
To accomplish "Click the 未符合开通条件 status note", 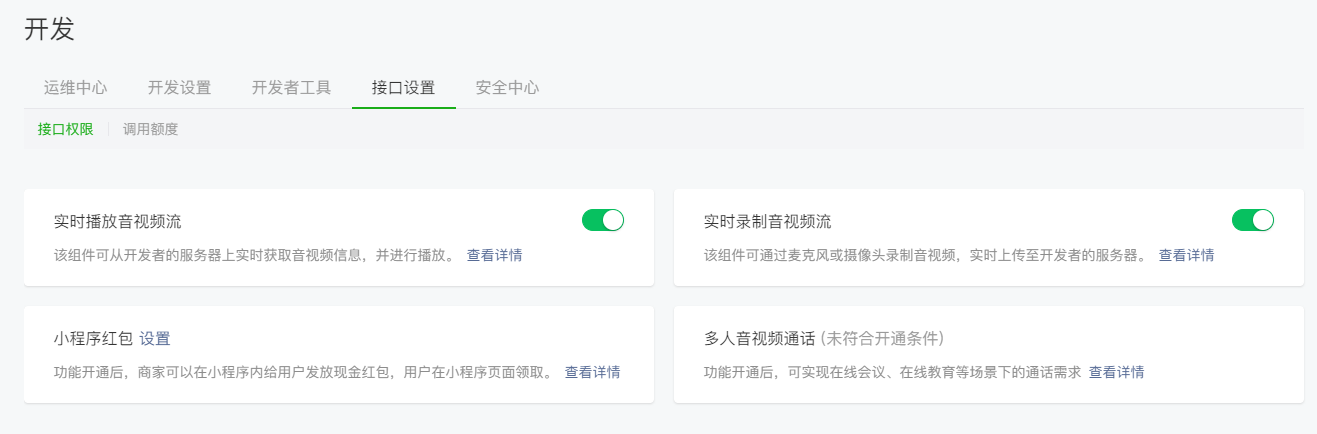I will click(x=882, y=338).
